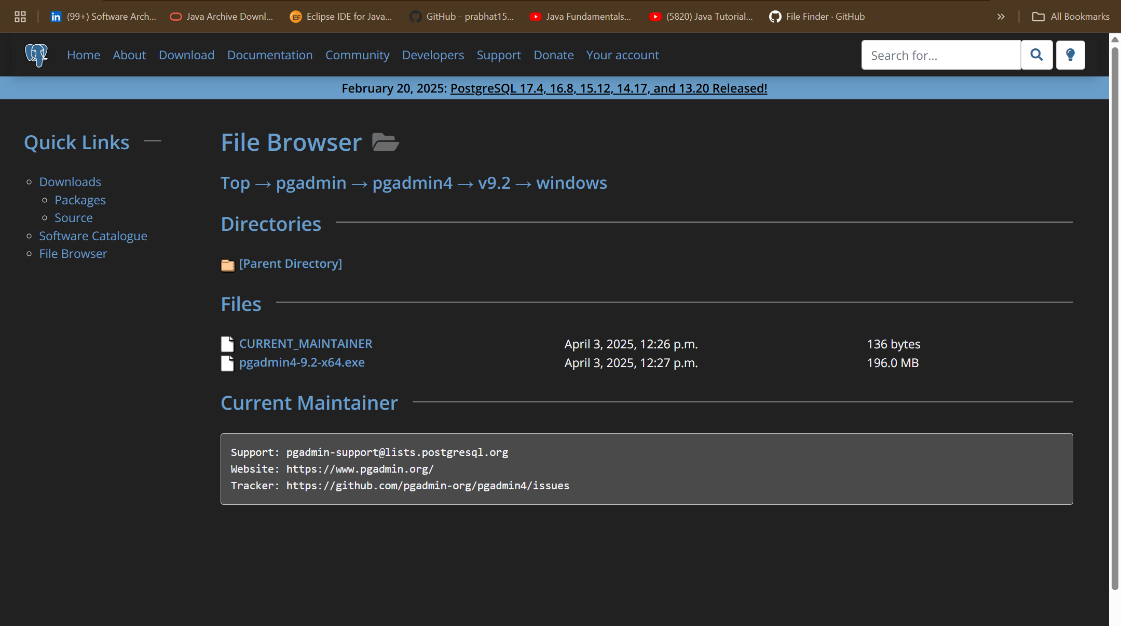Toggle dark mode with lightbulb icon
The height and width of the screenshot is (626, 1121).
tap(1070, 55)
